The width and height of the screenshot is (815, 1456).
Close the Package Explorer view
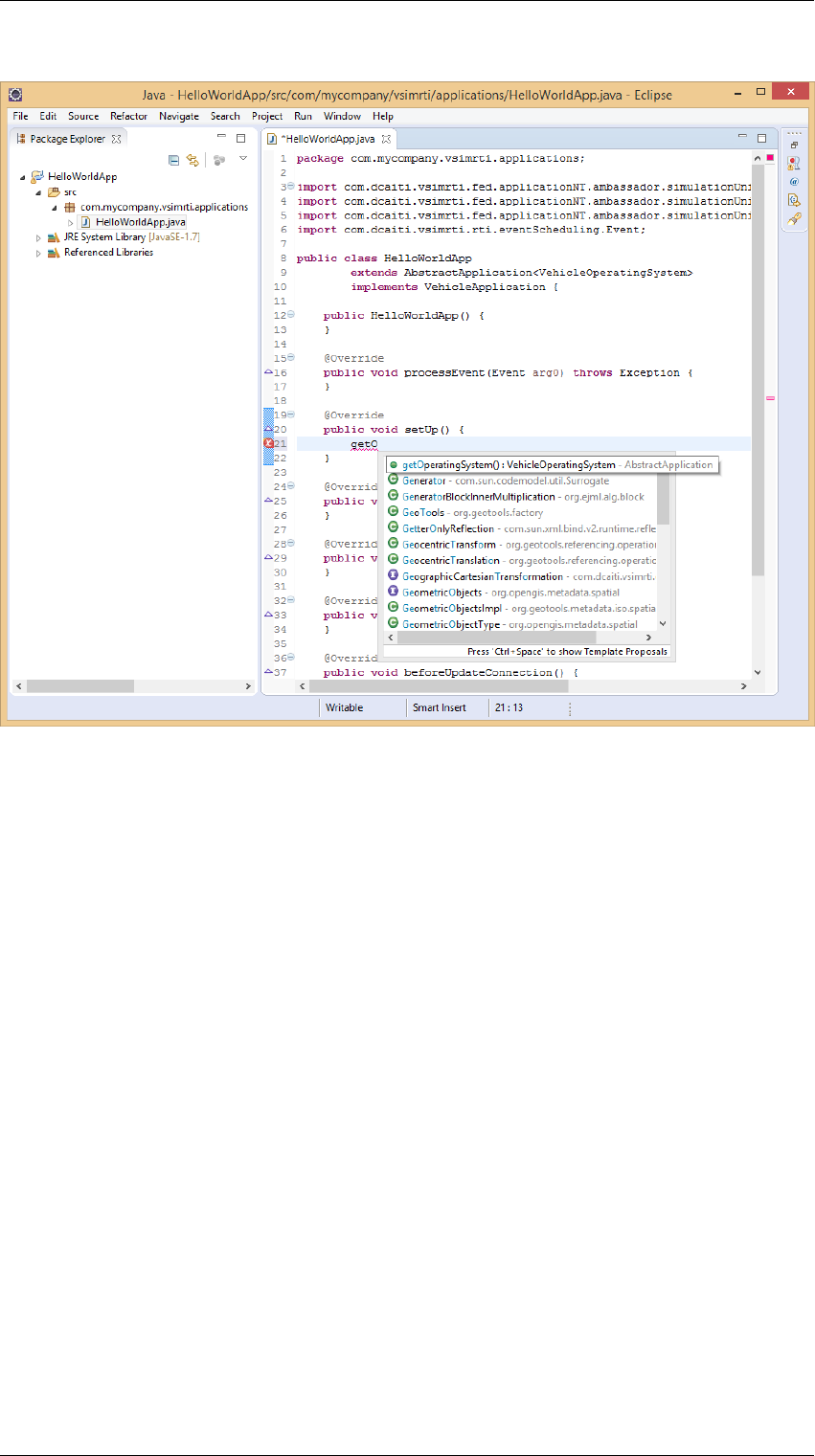(x=117, y=139)
